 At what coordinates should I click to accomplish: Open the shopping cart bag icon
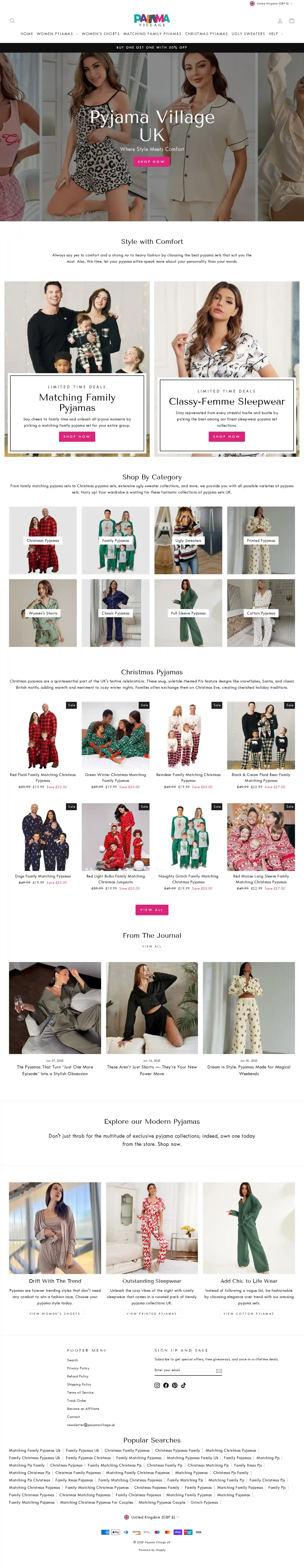(292, 21)
